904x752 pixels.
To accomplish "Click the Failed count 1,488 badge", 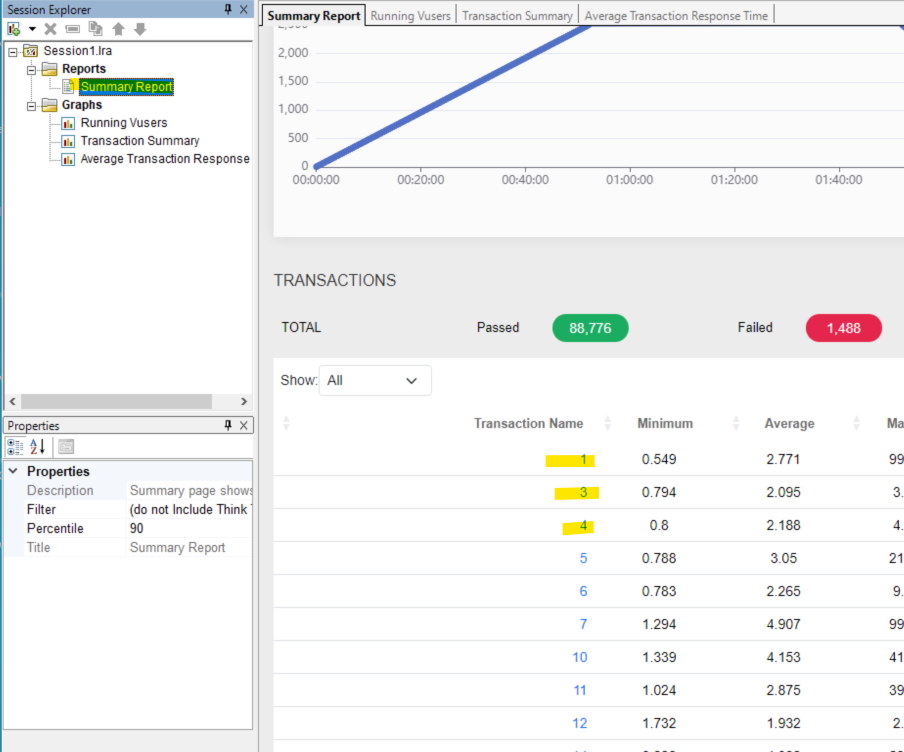I will pos(843,328).
